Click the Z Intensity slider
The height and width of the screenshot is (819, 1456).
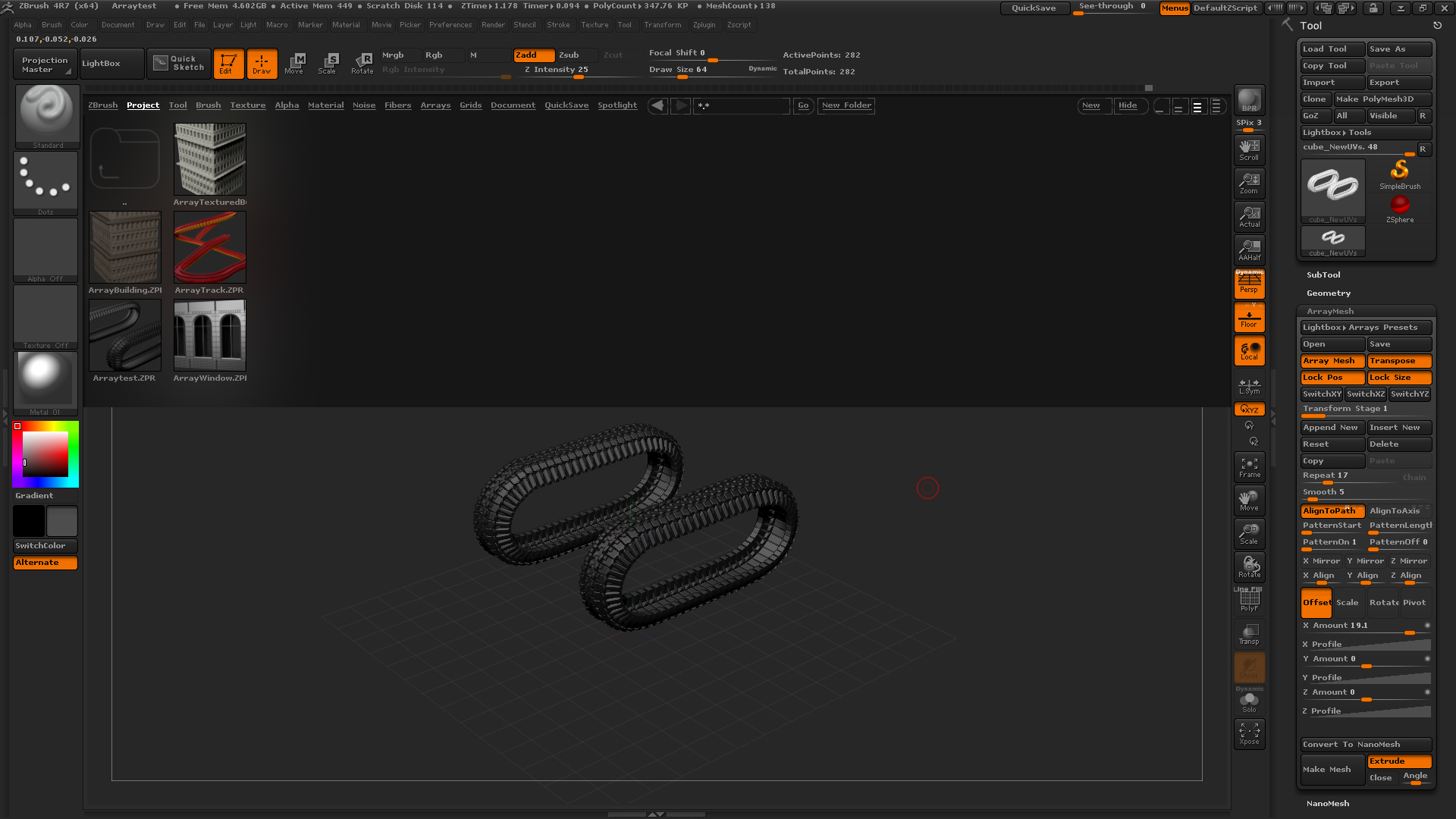576,71
